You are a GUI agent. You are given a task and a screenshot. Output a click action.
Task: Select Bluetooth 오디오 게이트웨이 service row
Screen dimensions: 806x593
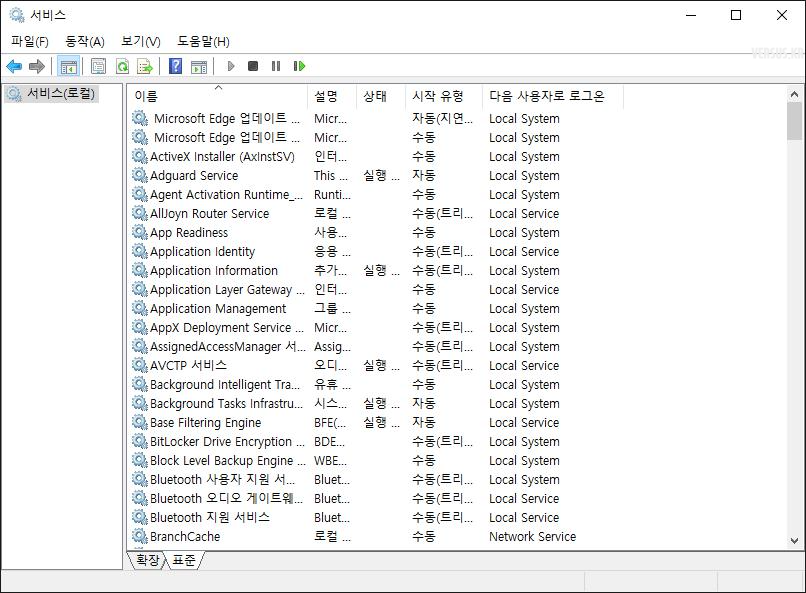coord(376,498)
